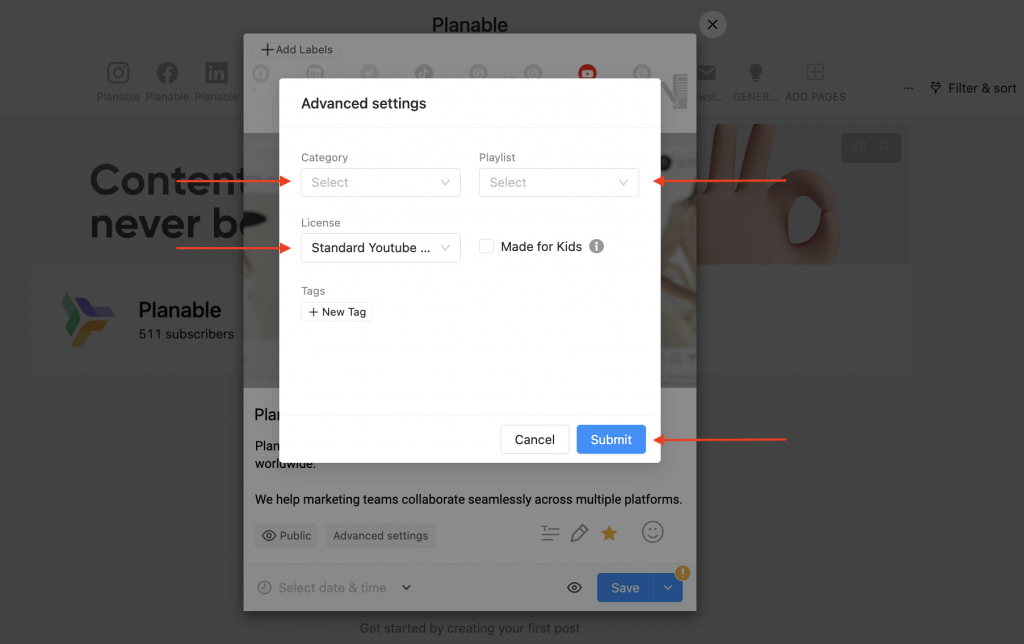Open the Filter & sort menu

973,88
